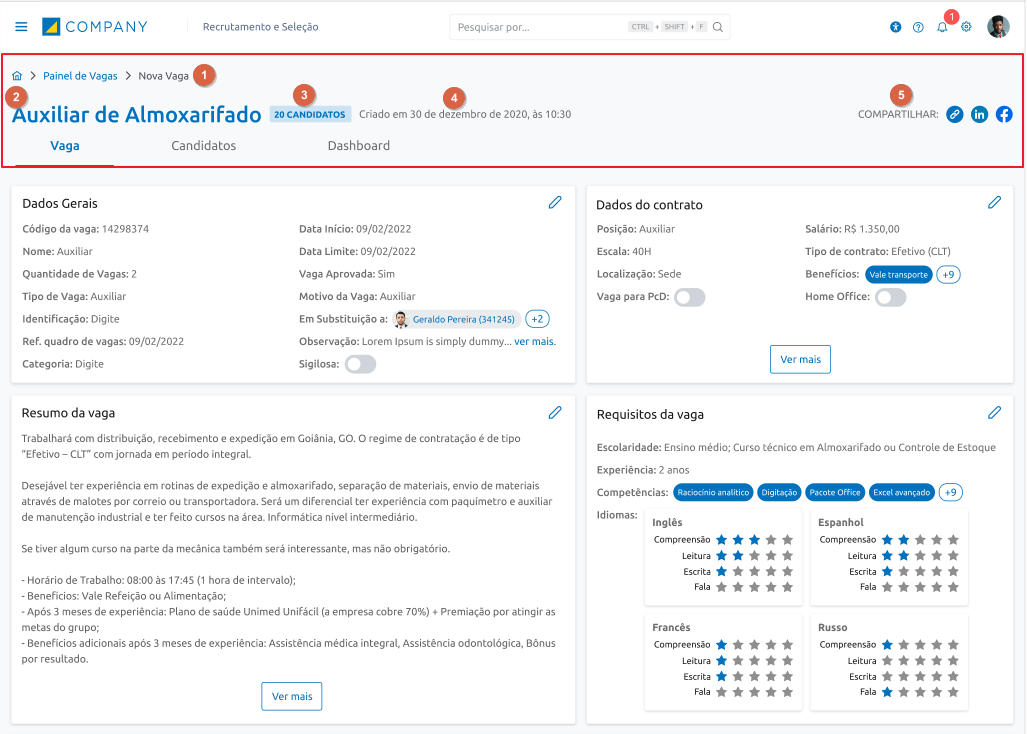1027x734 pixels.
Task: Enable the Vaga para PcD switch
Action: (690, 297)
